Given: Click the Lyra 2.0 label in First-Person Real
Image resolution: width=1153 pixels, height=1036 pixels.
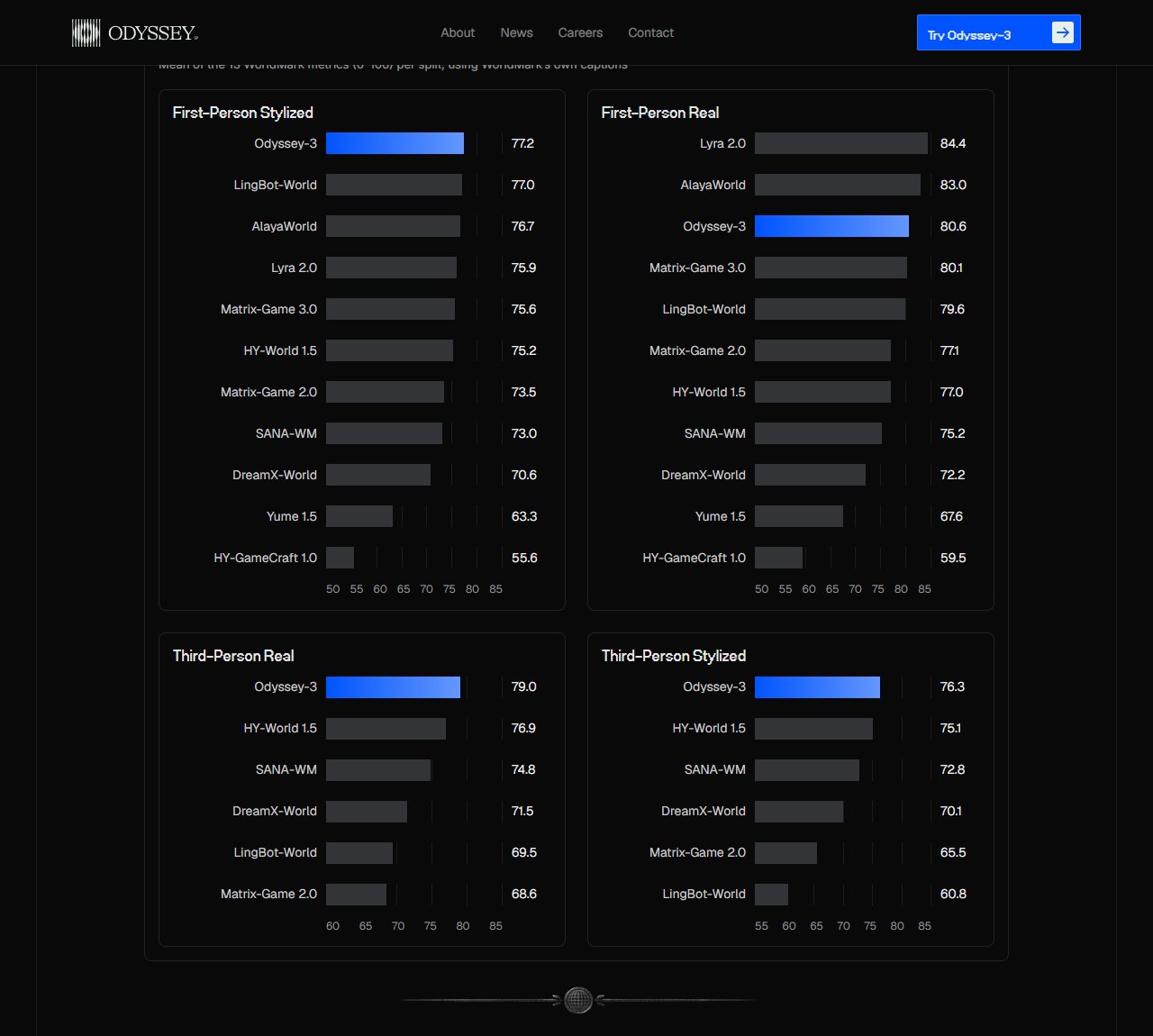Looking at the screenshot, I should tap(722, 143).
